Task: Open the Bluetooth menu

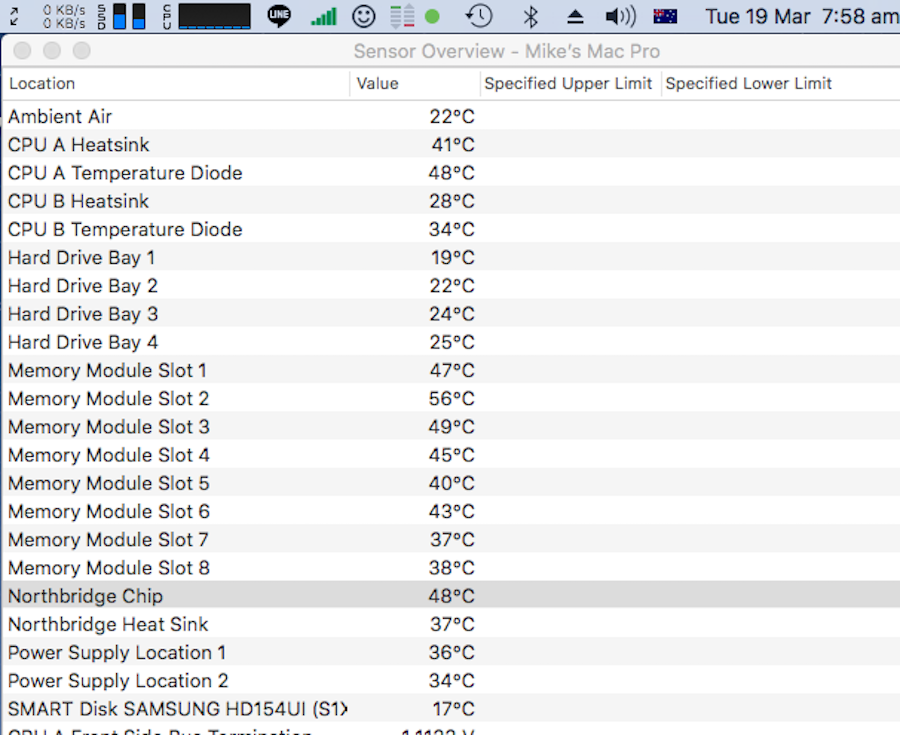Action: 531,17
